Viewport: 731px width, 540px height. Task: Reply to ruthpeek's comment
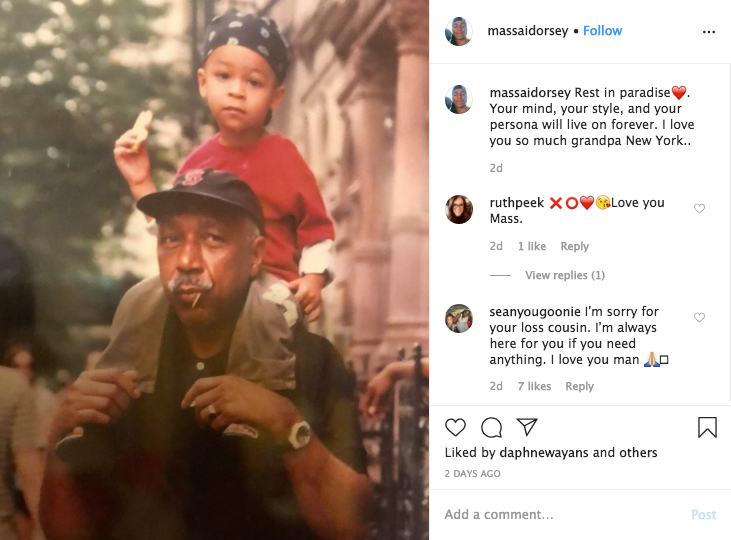pos(574,246)
